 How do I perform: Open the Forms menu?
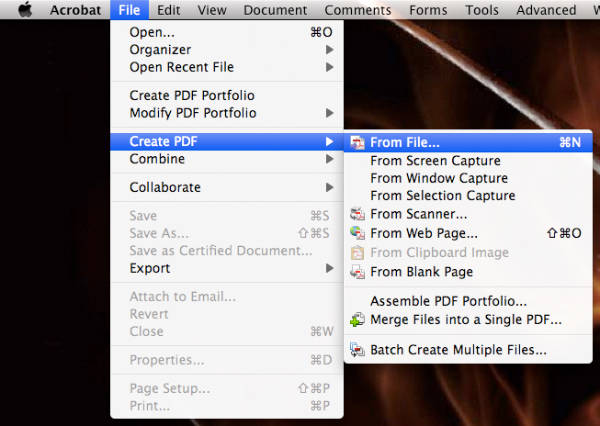pos(428,10)
